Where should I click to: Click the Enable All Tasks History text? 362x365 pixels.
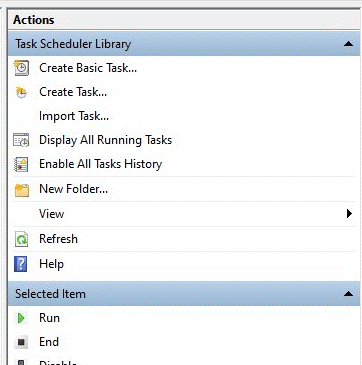100,164
